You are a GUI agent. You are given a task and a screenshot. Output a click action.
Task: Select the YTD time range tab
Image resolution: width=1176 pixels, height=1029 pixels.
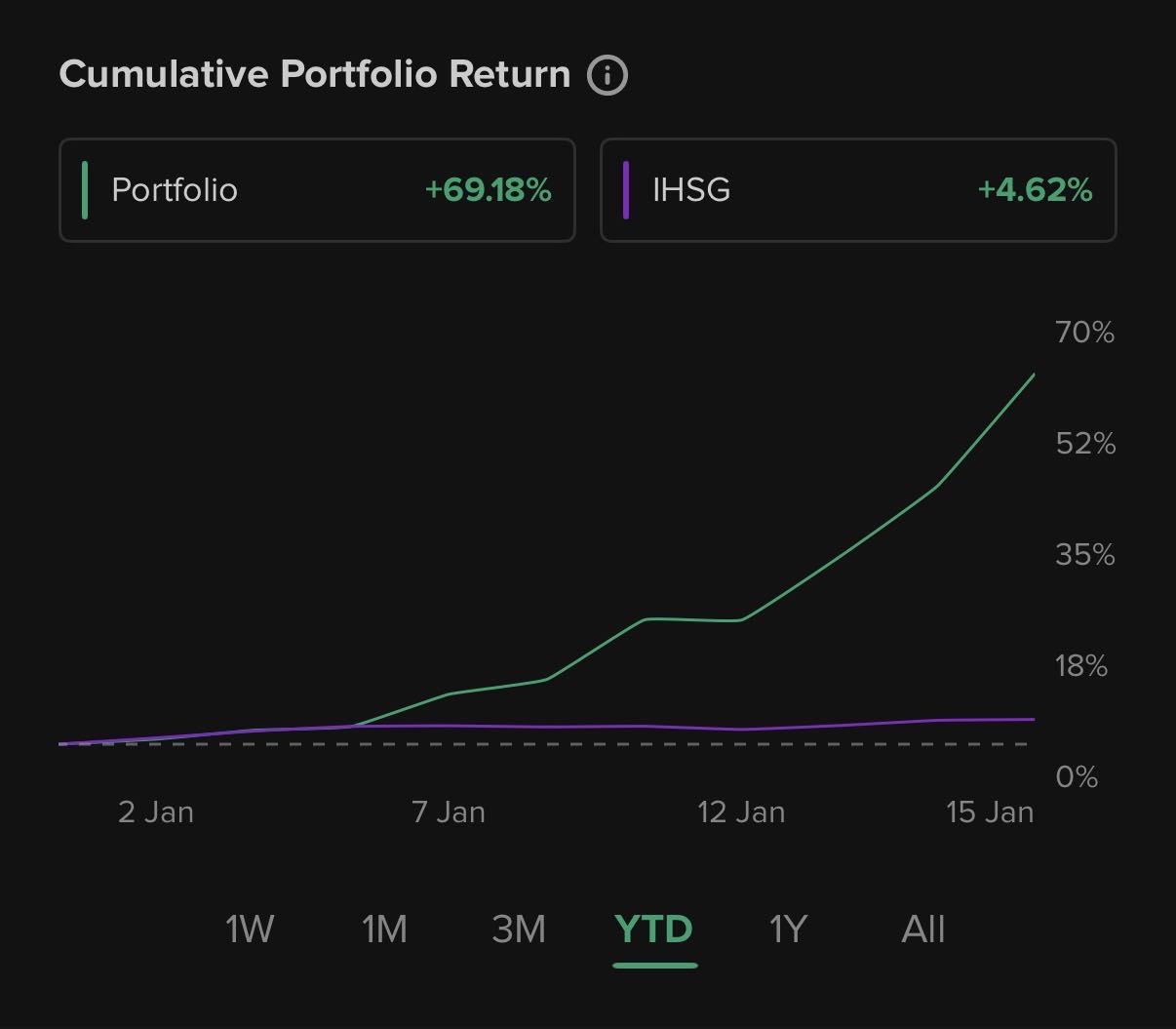pyautogui.click(x=654, y=930)
